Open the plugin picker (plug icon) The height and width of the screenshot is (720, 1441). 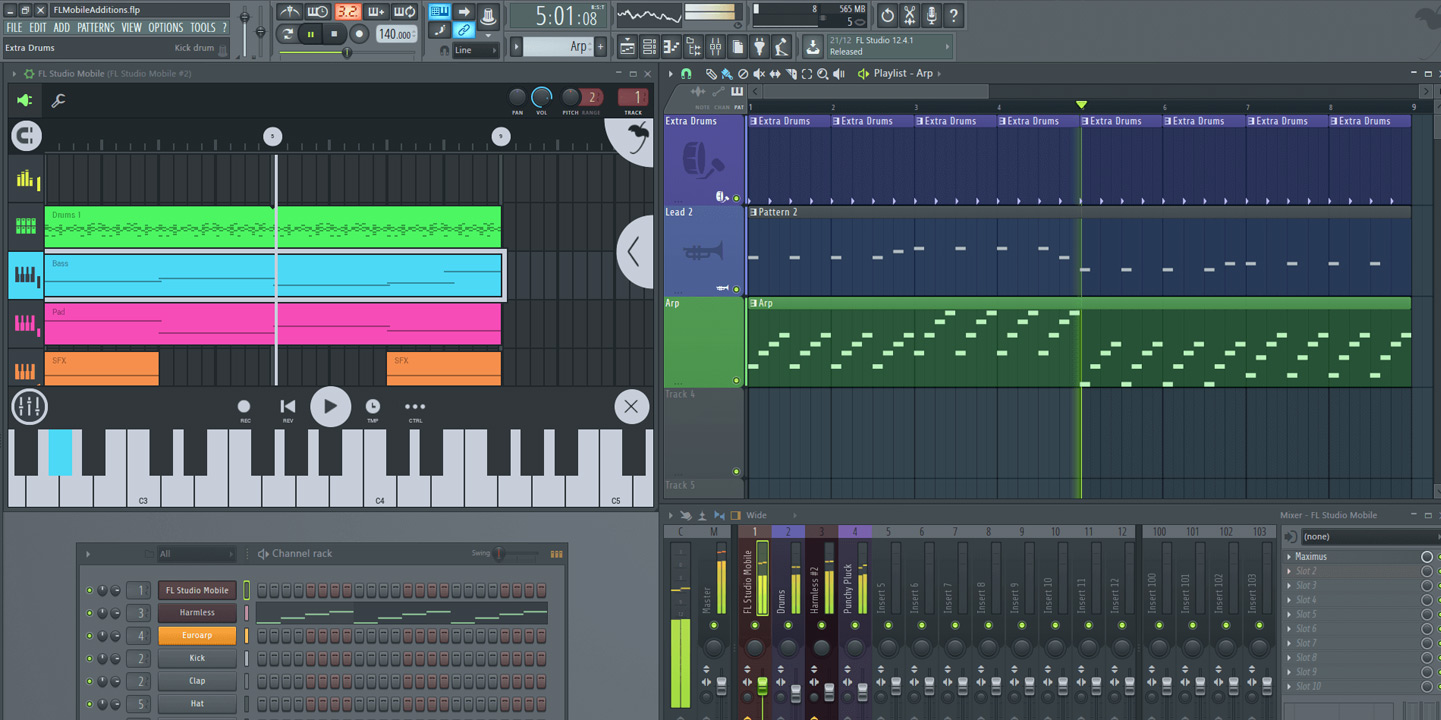coord(759,47)
